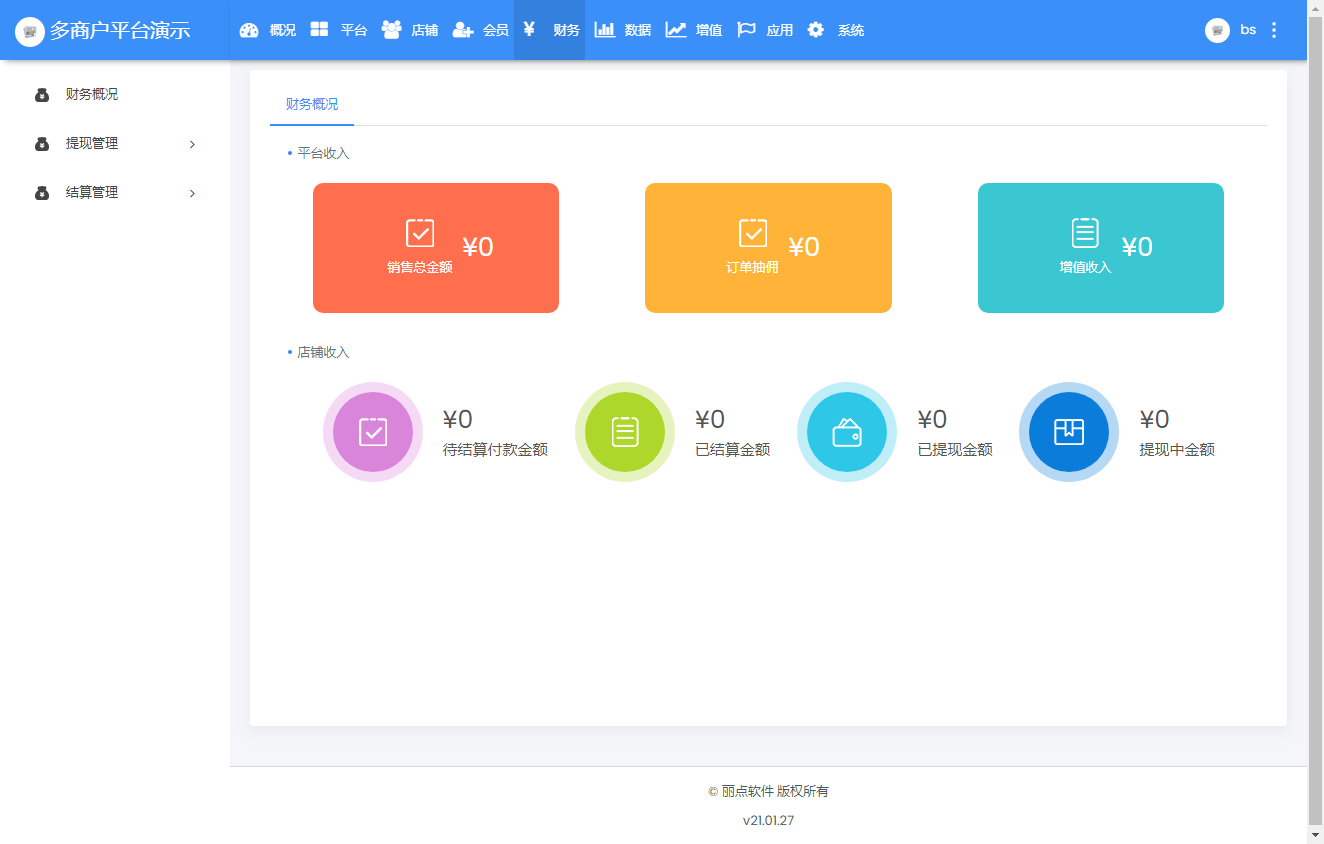Viewport: 1324px width, 844px height.
Task: Click the 已结算金额 label
Action: pos(733,450)
